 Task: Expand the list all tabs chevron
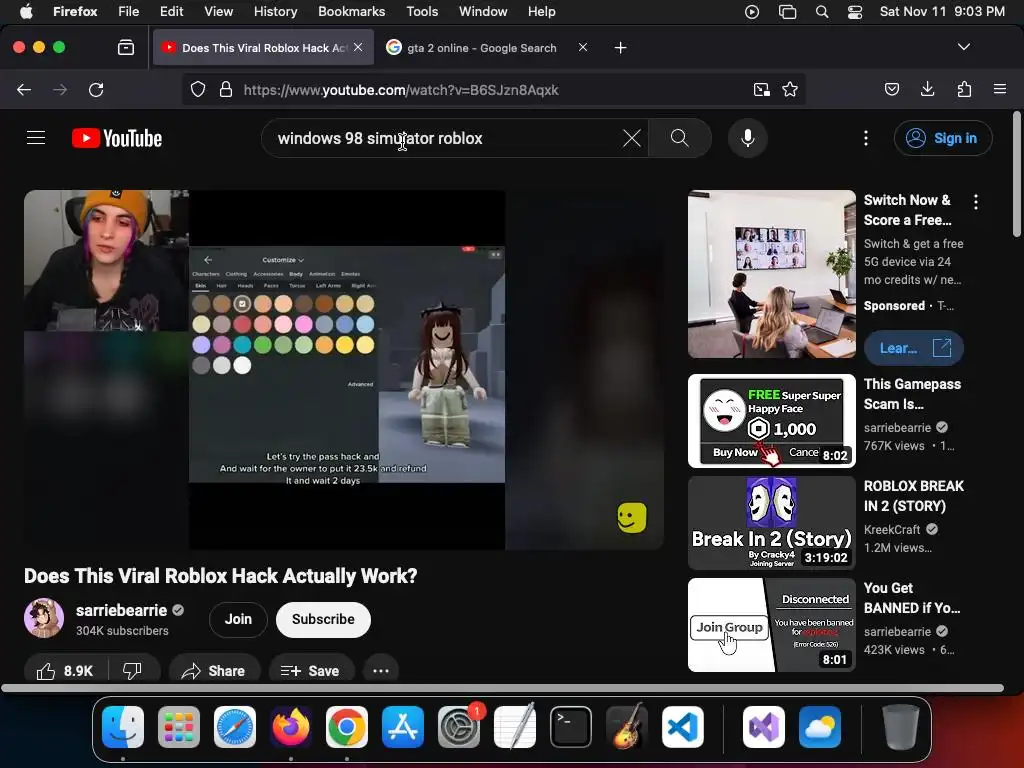click(964, 47)
